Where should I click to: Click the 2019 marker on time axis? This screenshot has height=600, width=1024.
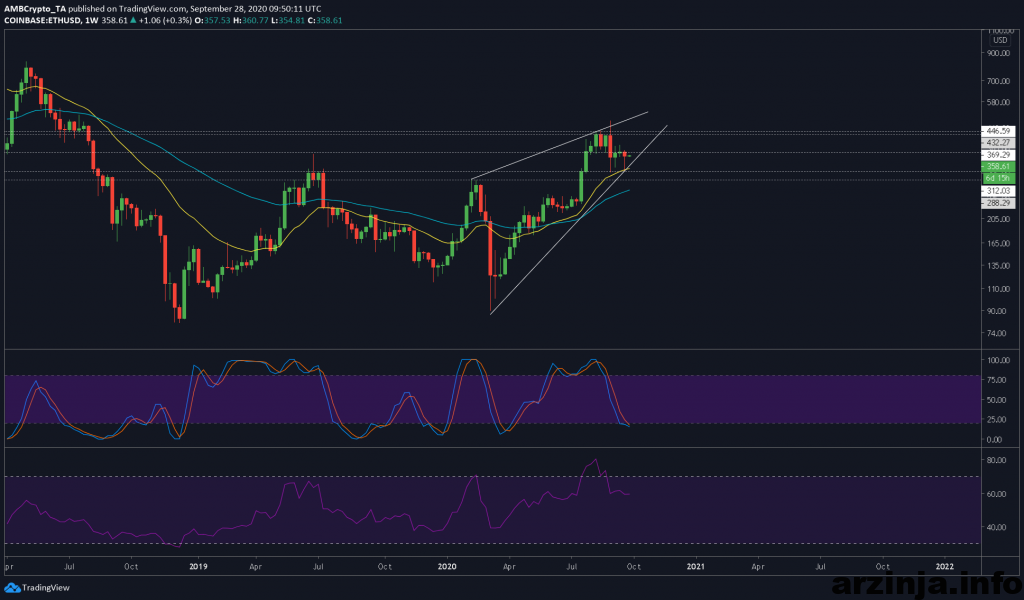tap(198, 565)
